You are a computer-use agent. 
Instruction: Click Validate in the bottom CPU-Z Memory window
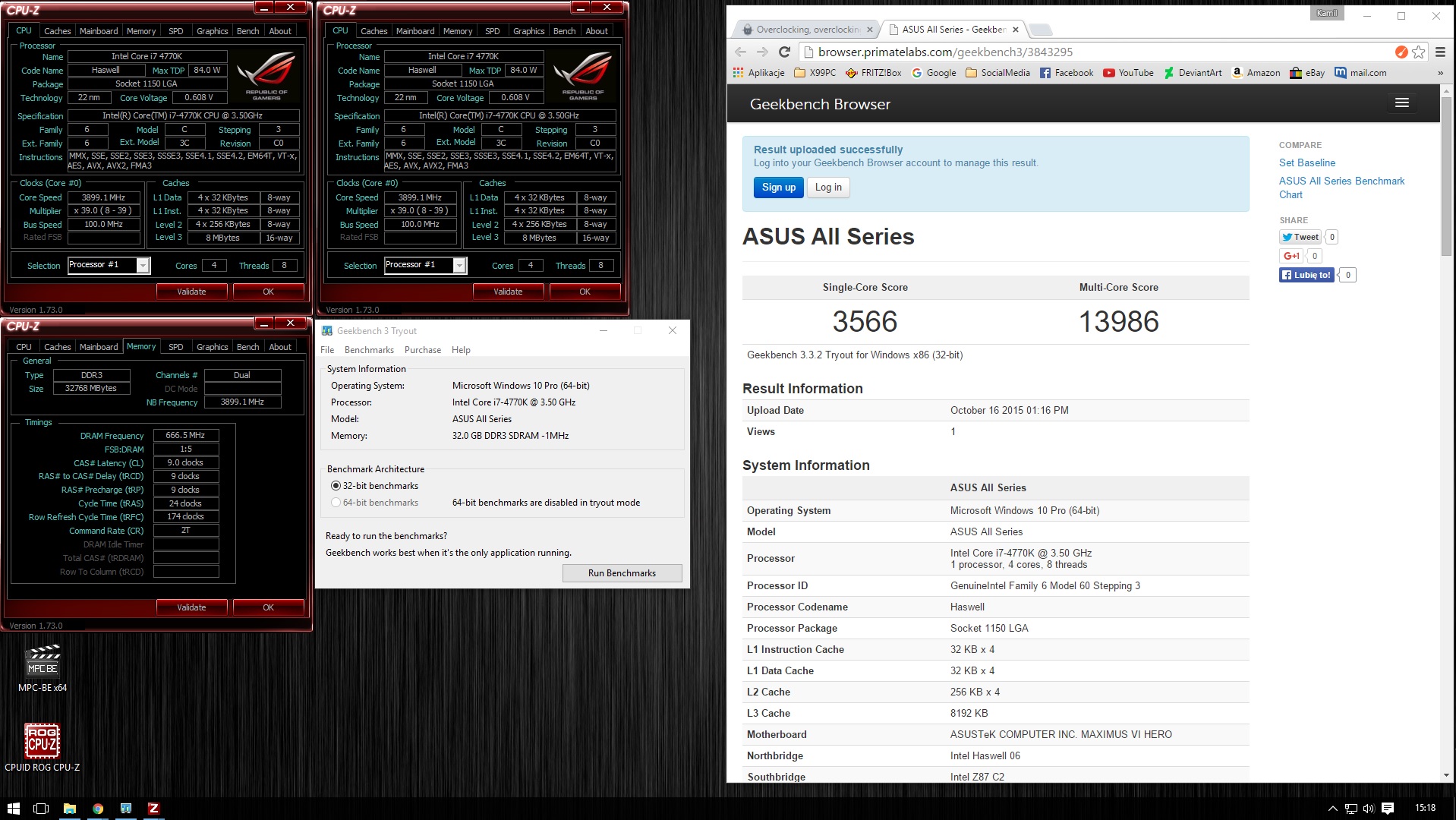tap(191, 607)
